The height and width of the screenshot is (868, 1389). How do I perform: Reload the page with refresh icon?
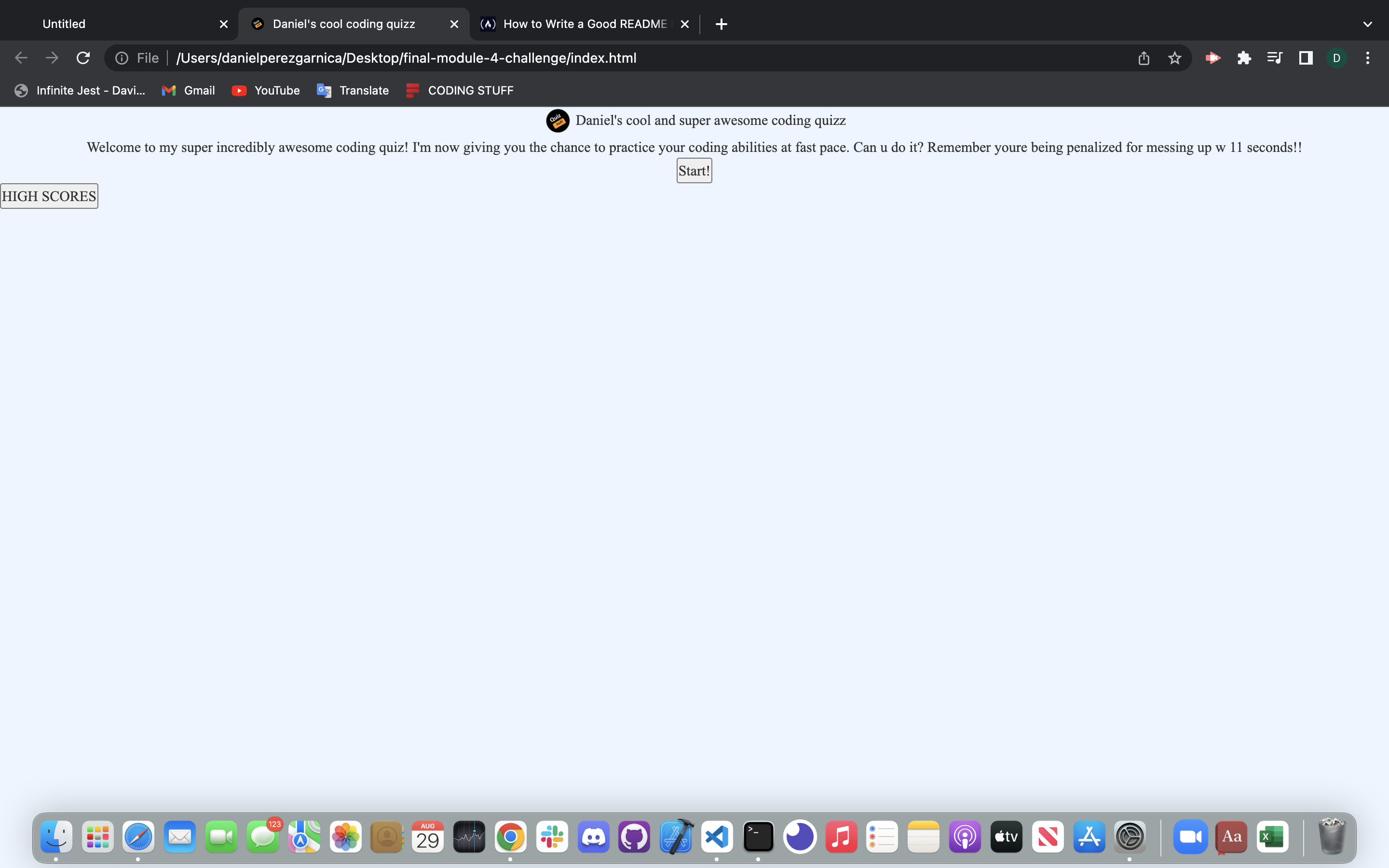pyautogui.click(x=83, y=58)
